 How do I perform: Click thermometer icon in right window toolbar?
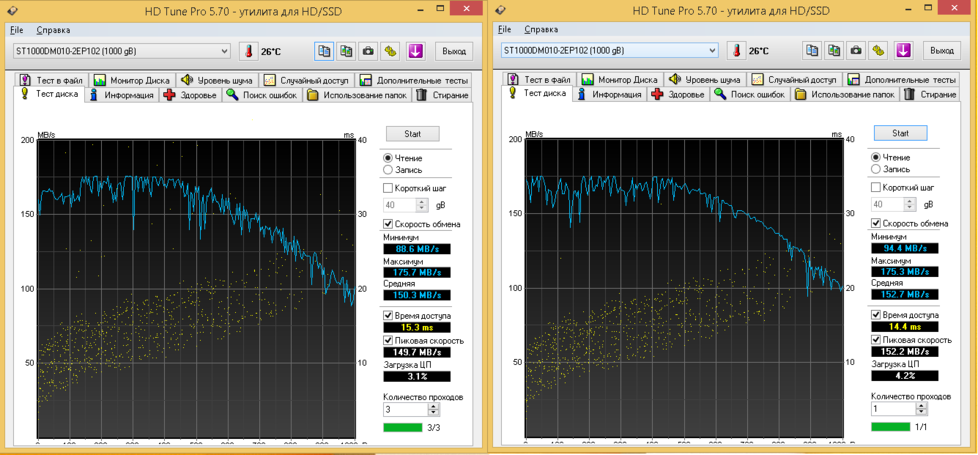coord(735,51)
